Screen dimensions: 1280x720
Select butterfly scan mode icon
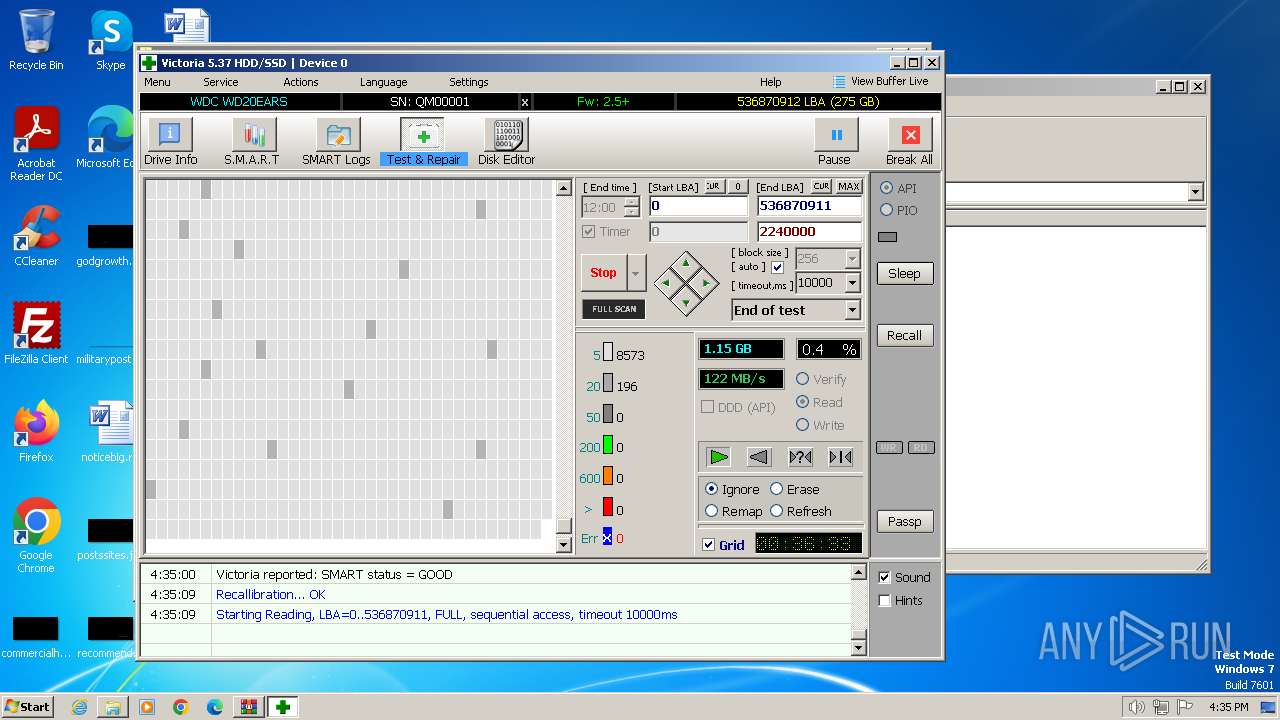point(841,457)
